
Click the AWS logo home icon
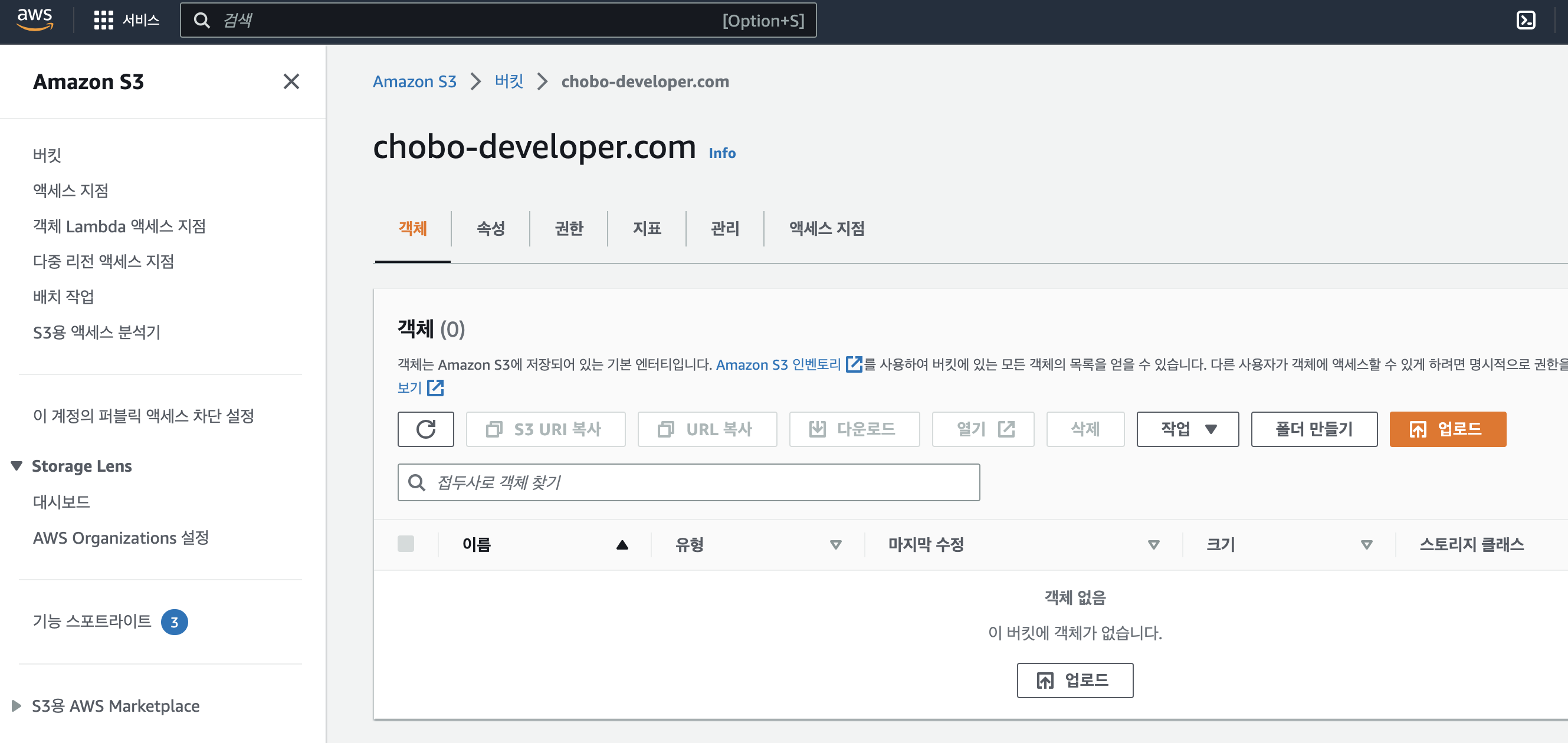tap(35, 19)
